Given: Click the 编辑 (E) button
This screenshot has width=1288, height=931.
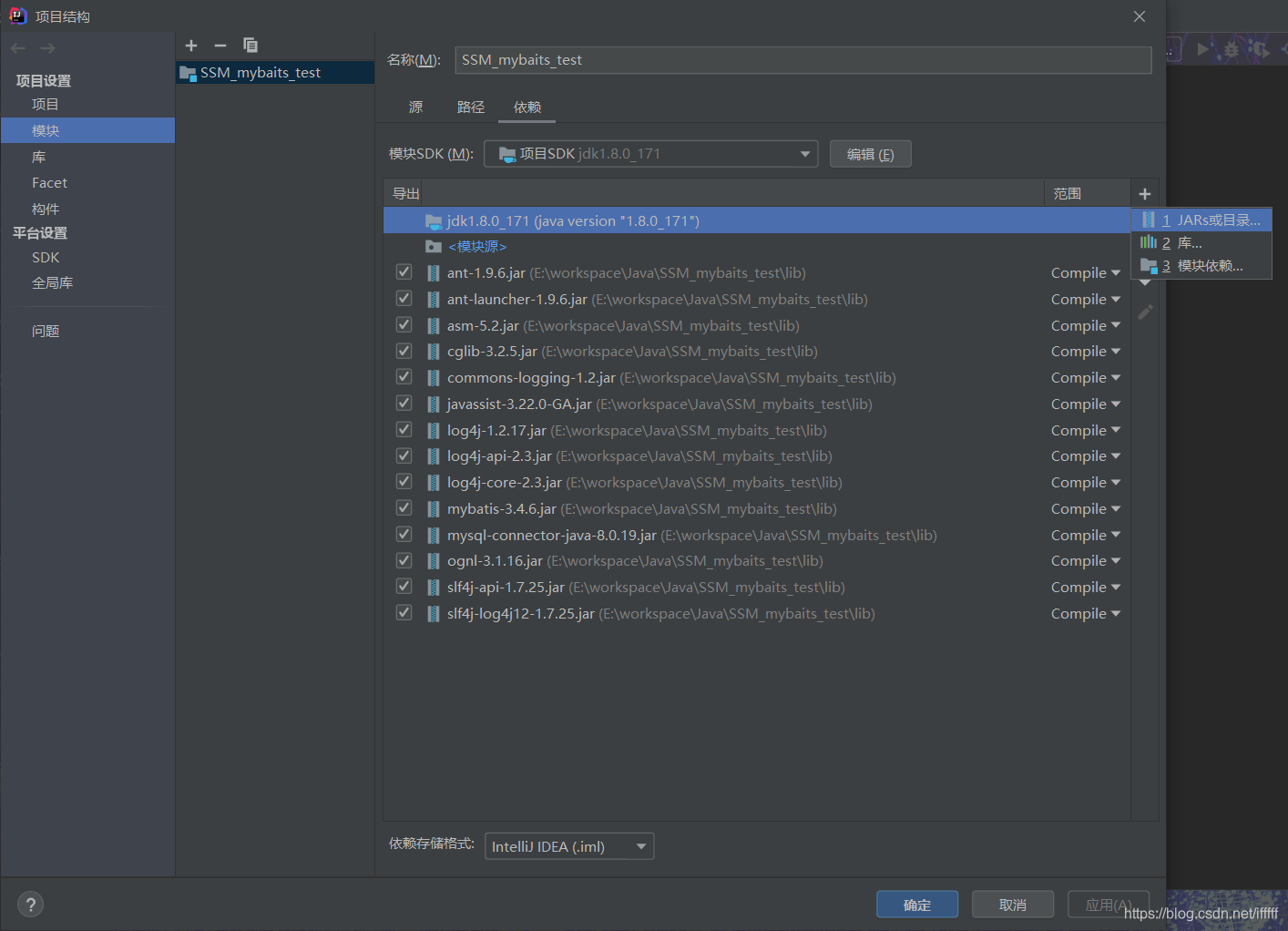Looking at the screenshot, I should click(x=871, y=154).
